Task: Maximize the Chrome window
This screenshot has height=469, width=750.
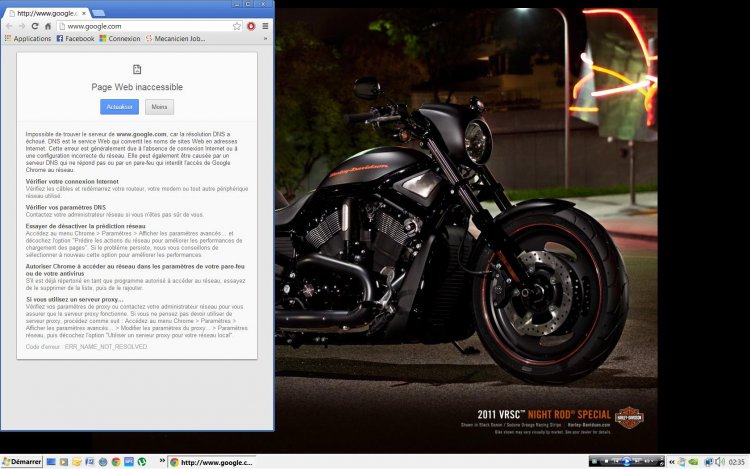Action: (249, 4)
